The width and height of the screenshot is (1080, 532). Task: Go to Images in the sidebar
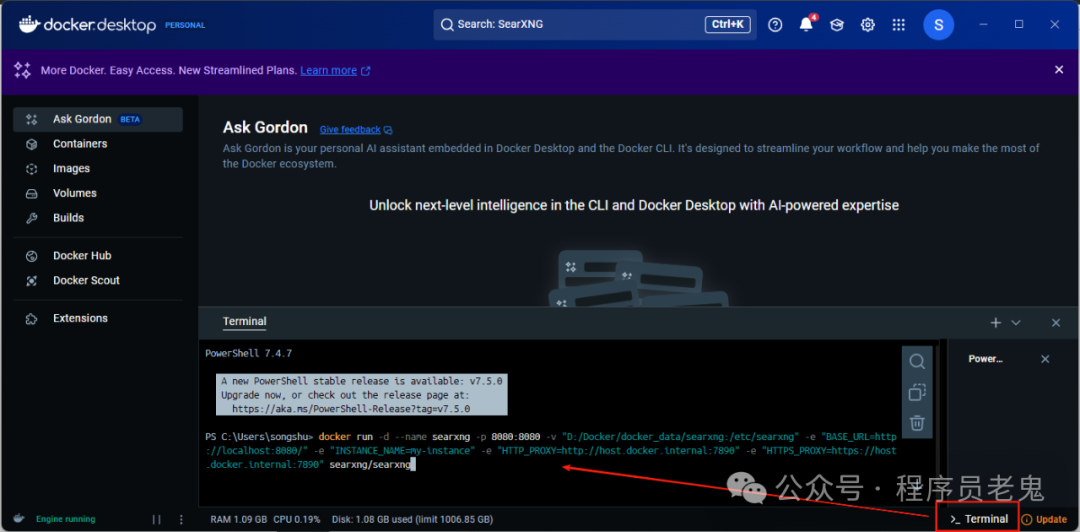98,169
